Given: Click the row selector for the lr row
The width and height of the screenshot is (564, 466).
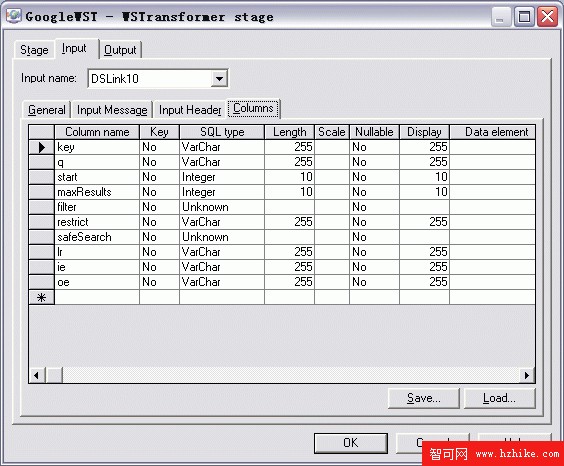Looking at the screenshot, I should pos(41,252).
